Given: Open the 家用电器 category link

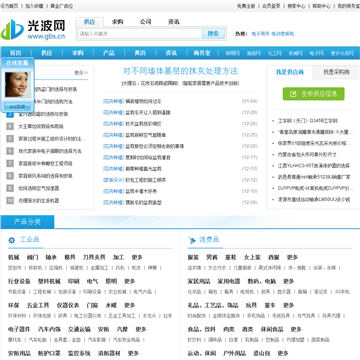Looking at the screenshot, I should point(229,281).
